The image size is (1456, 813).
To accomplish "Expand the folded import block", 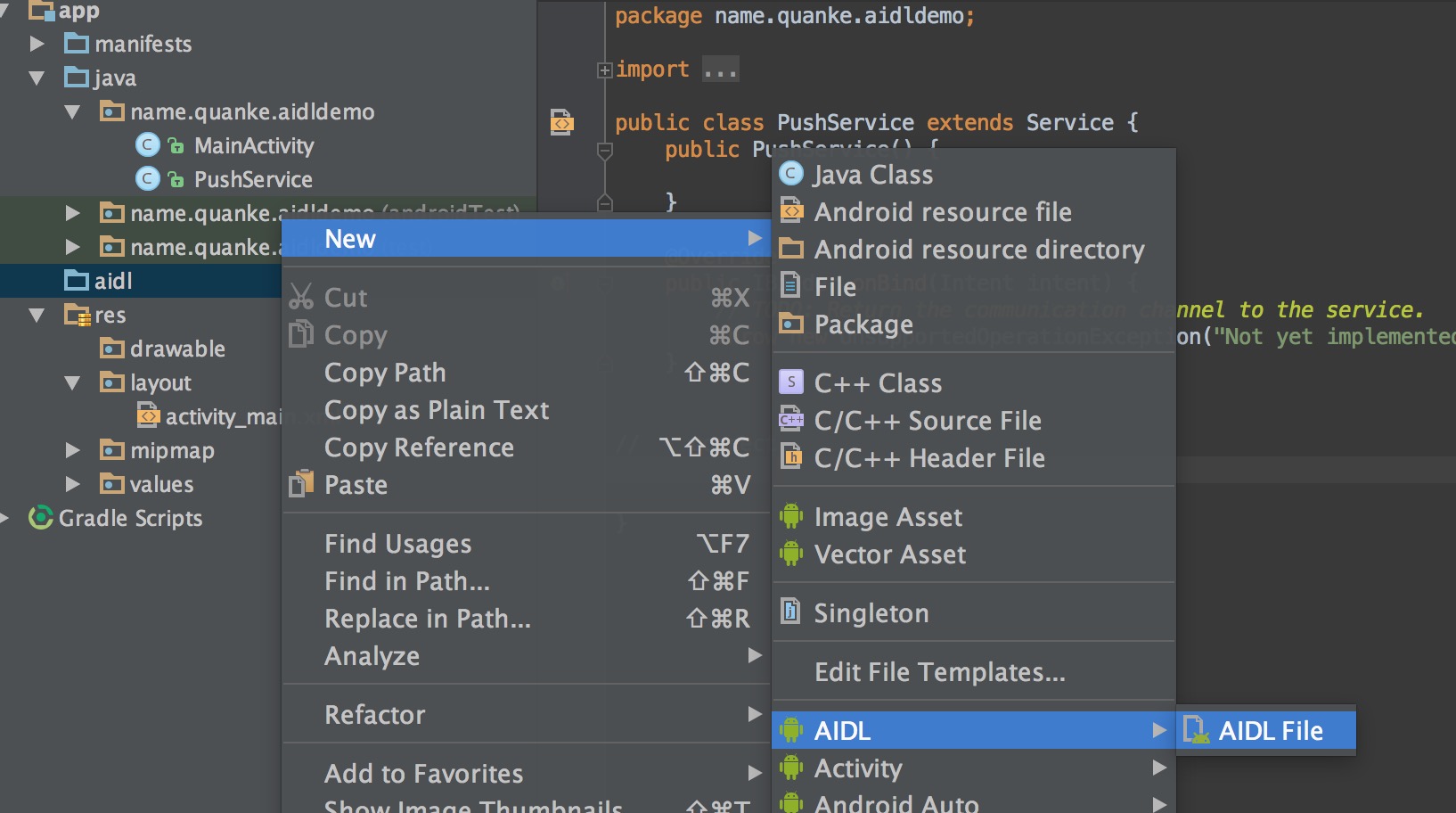I will [605, 70].
